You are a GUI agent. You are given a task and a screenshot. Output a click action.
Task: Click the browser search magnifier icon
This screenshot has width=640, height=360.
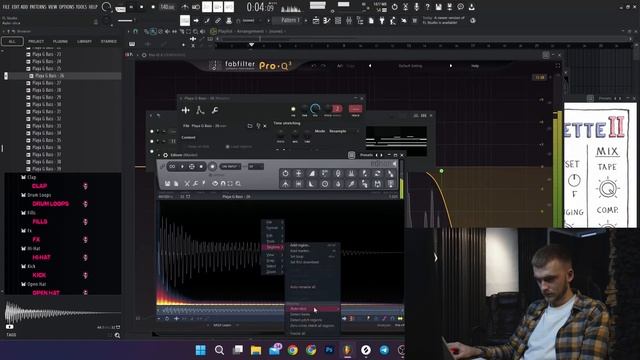point(117,336)
